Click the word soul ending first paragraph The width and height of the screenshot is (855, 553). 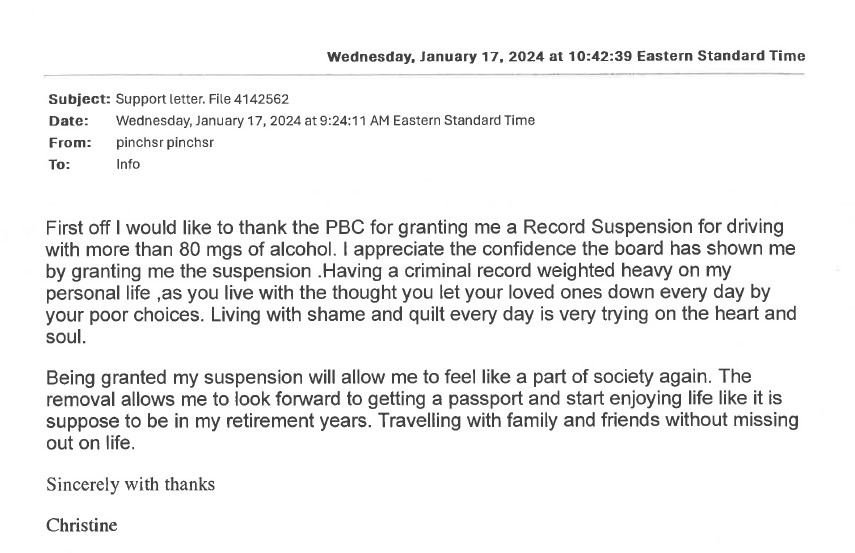pyautogui.click(x=66, y=336)
